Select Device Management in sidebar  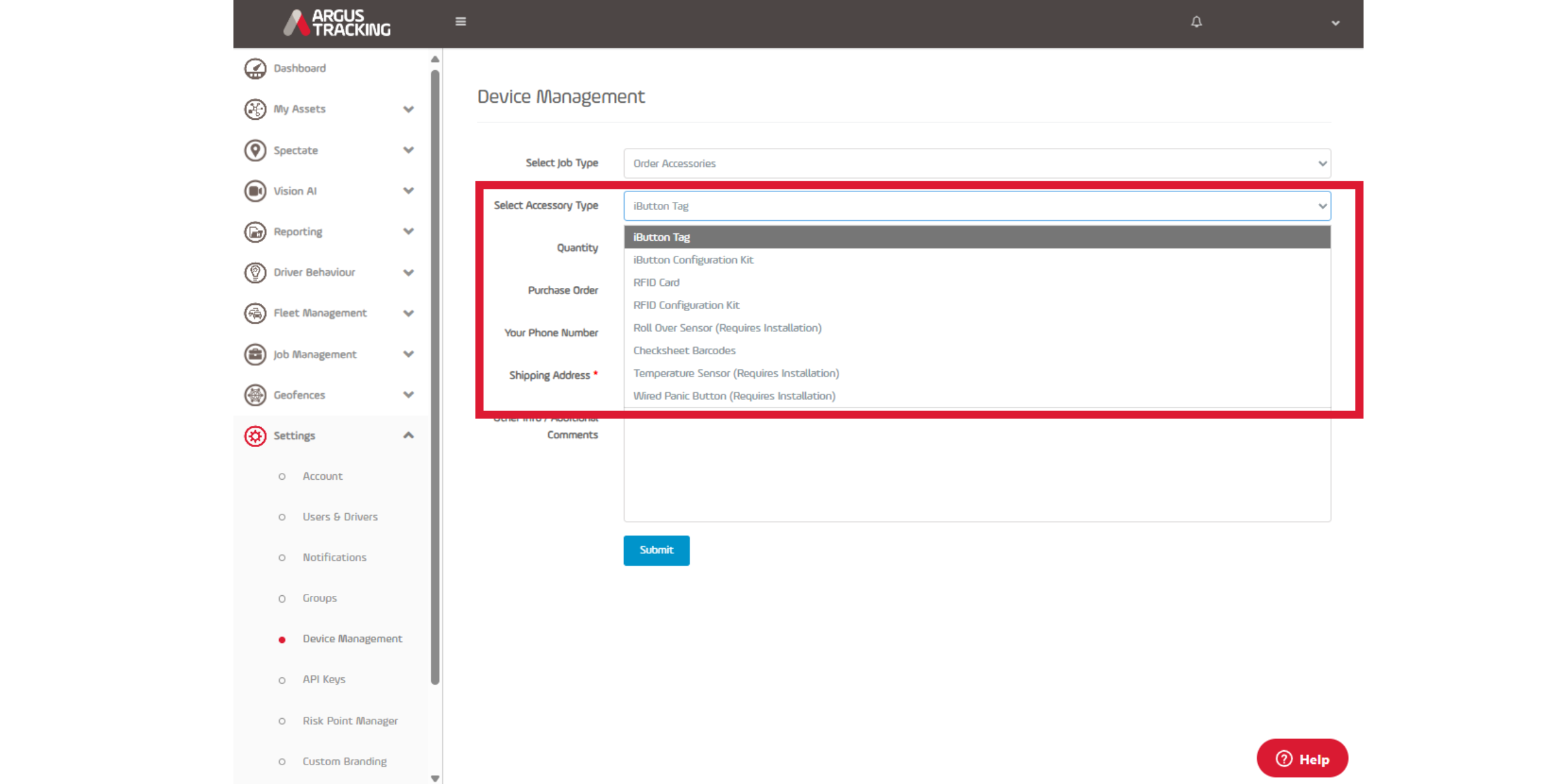pyautogui.click(x=352, y=638)
